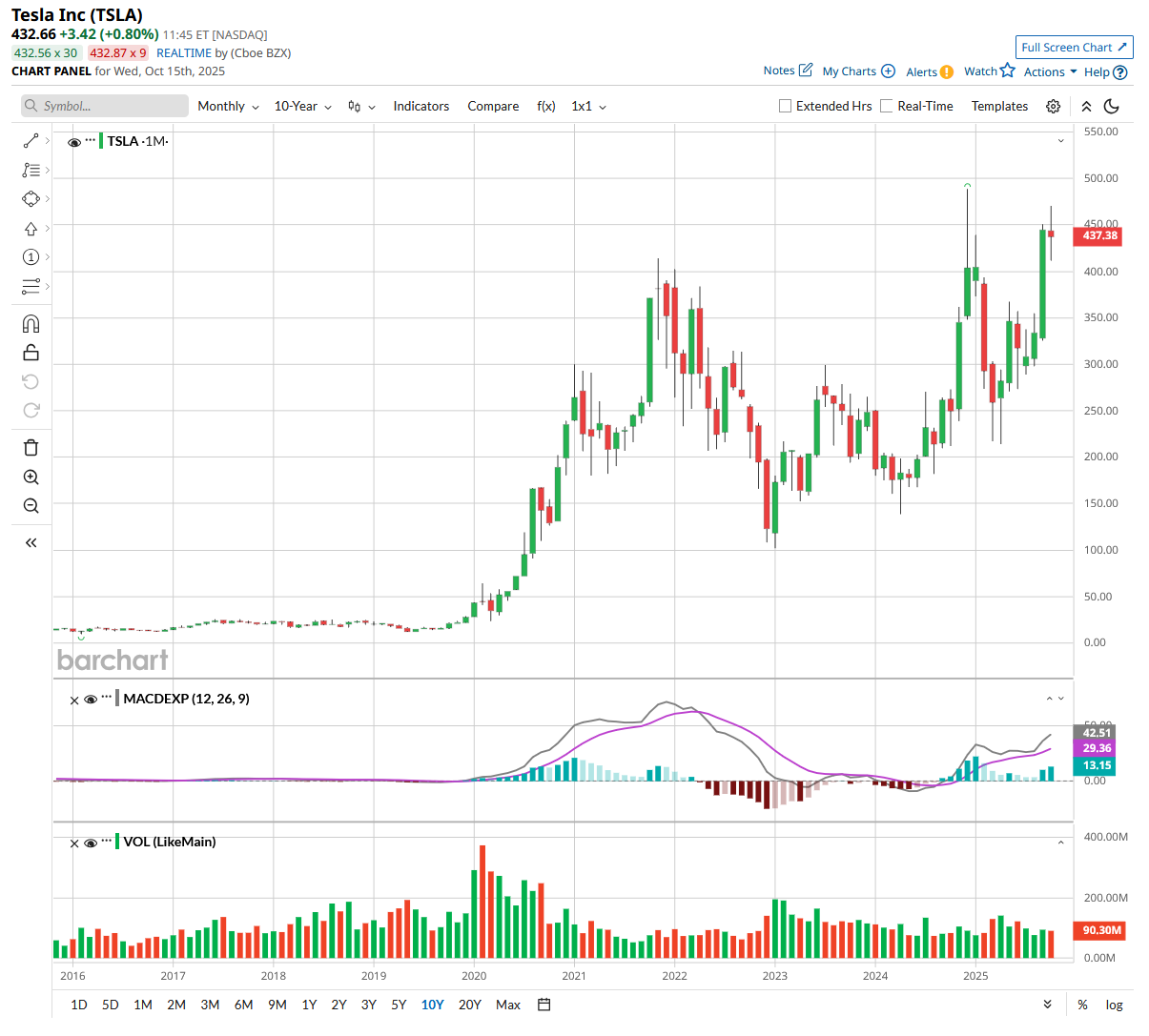
Task: Open f(x) expression tool
Action: coord(546,106)
